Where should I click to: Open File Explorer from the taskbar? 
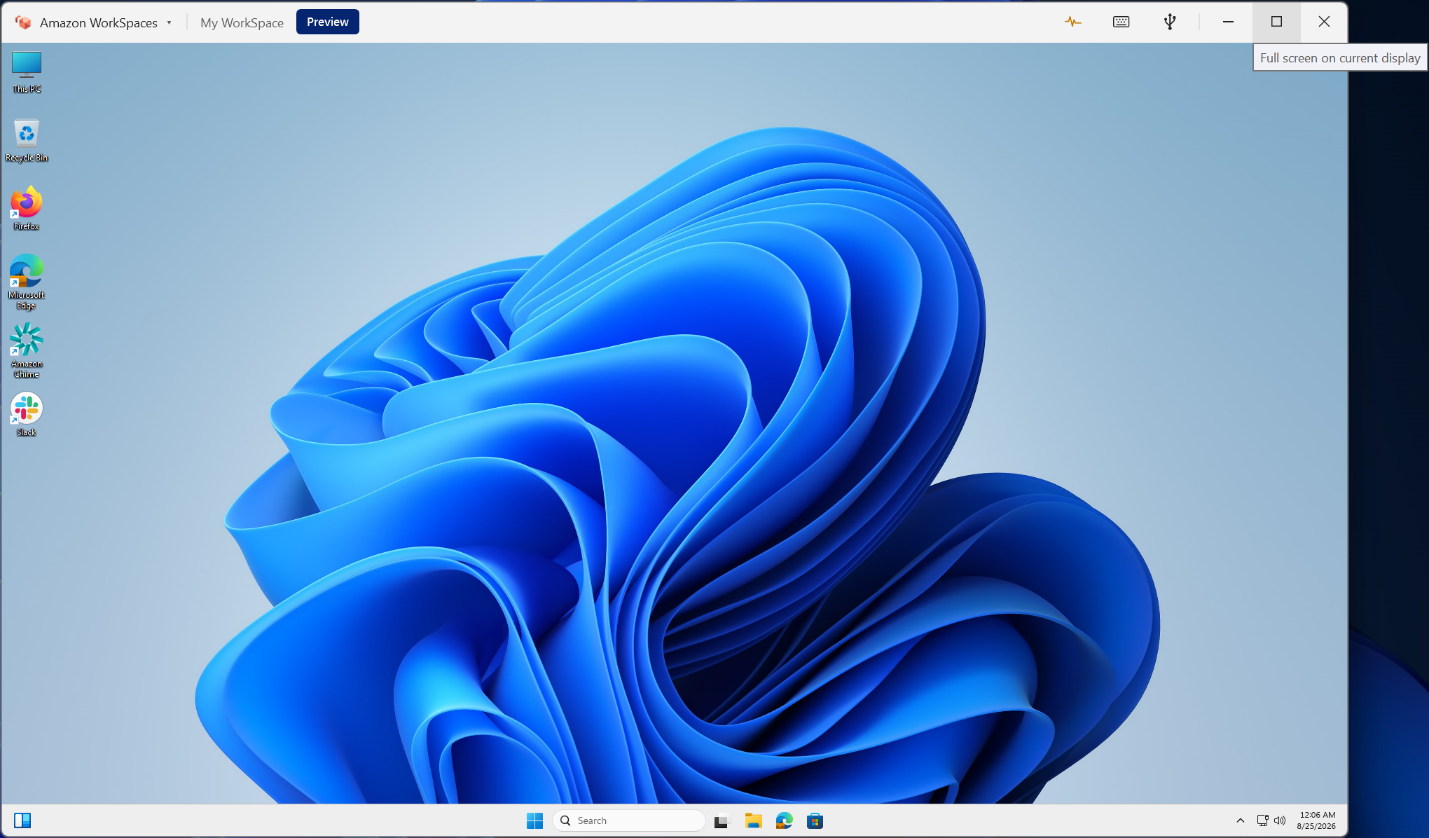click(x=753, y=821)
